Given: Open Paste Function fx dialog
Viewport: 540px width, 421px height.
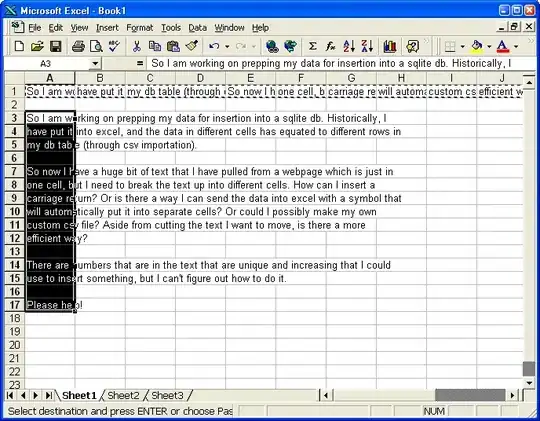Looking at the screenshot, I should [x=331, y=46].
